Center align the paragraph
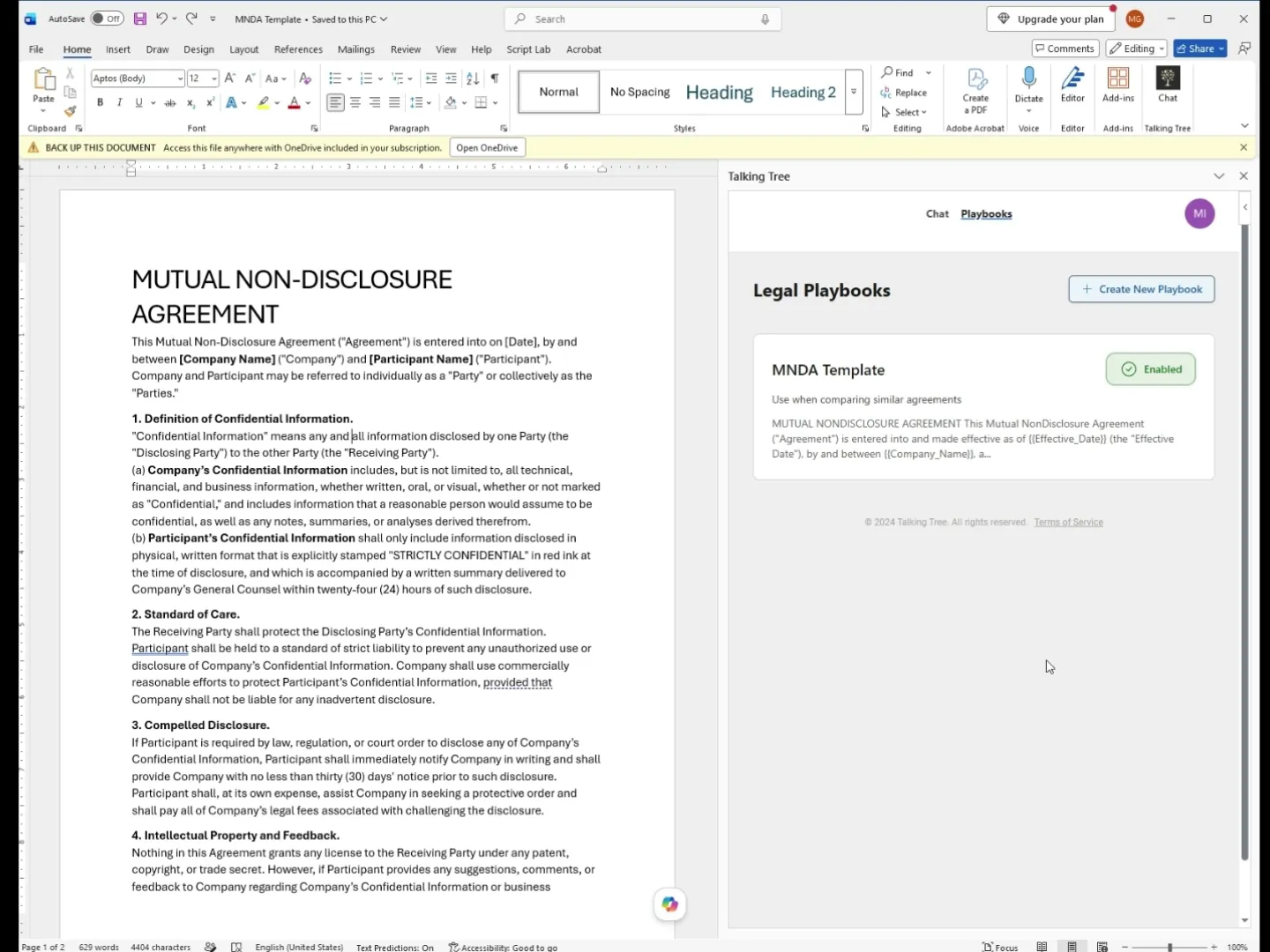The image size is (1270, 952). point(355,103)
